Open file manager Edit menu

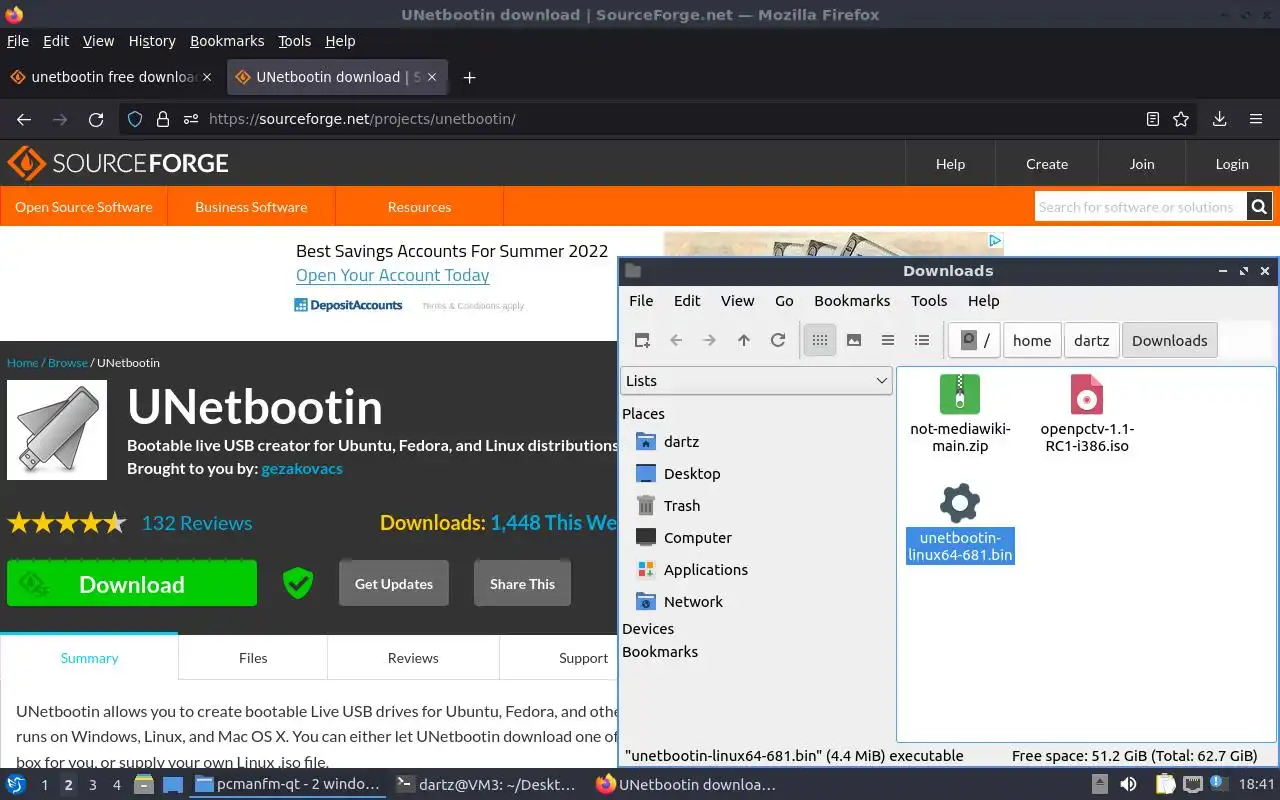[x=687, y=301]
